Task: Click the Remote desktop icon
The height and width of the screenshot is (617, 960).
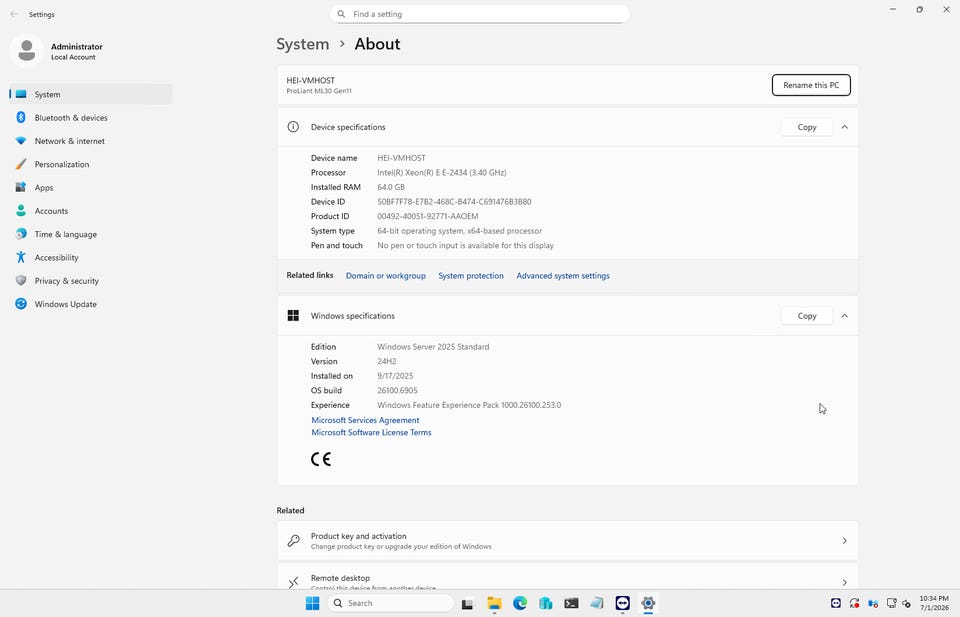Action: [x=294, y=581]
